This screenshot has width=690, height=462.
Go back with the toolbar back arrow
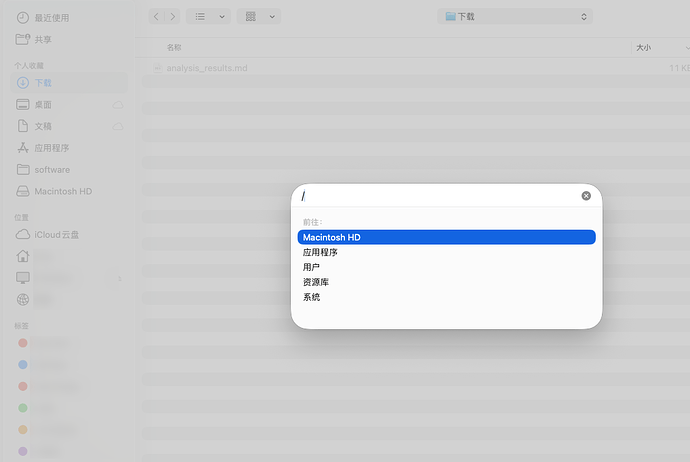point(156,17)
